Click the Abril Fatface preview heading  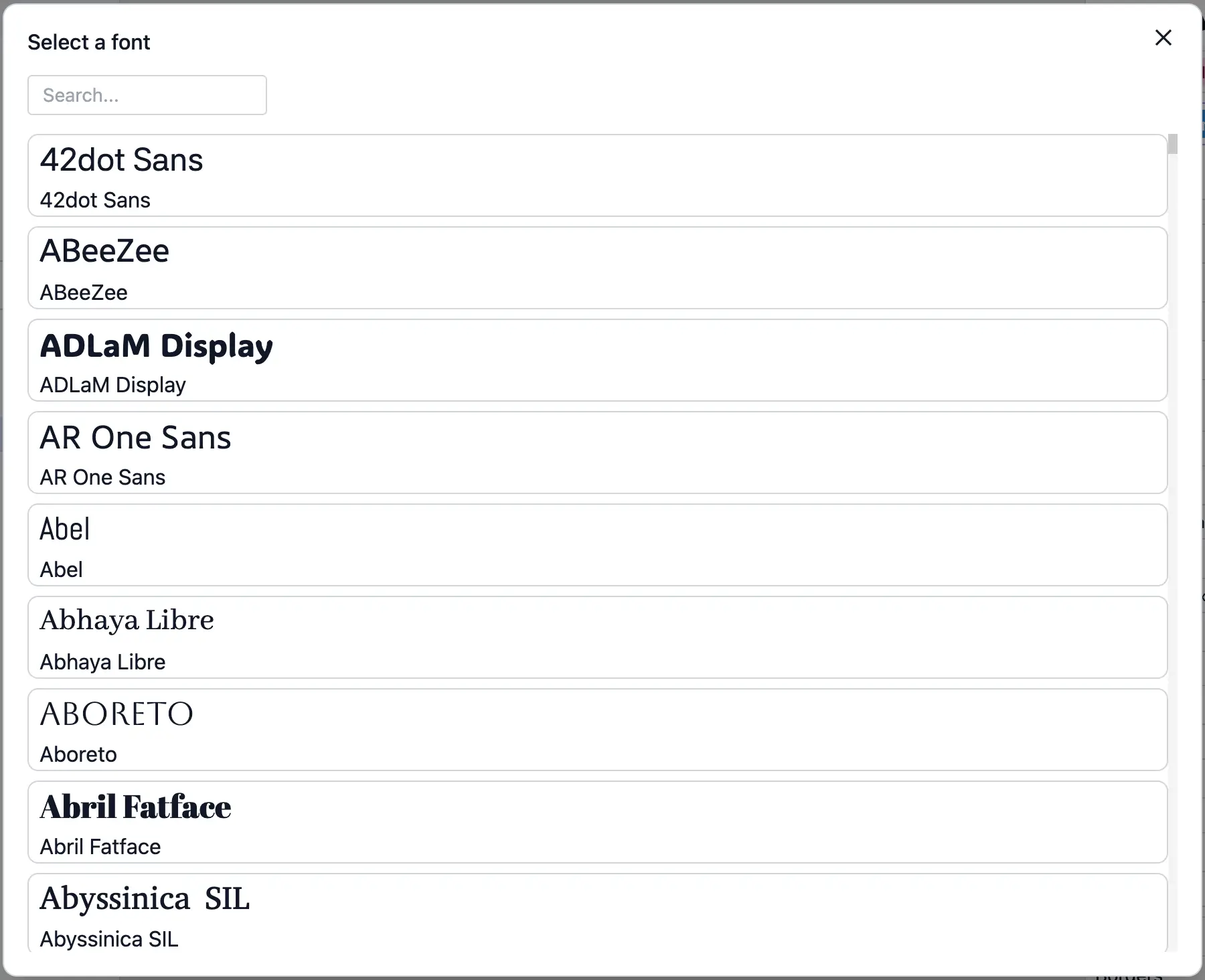point(135,807)
